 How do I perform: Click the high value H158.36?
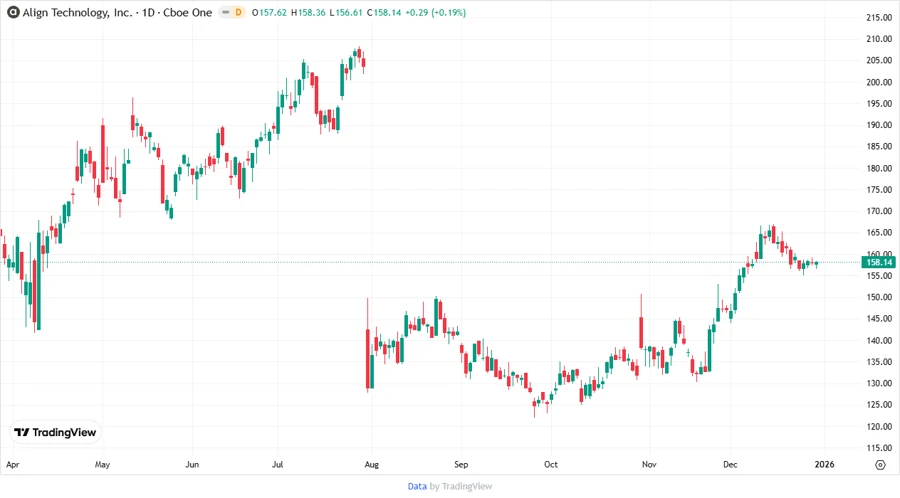point(308,12)
